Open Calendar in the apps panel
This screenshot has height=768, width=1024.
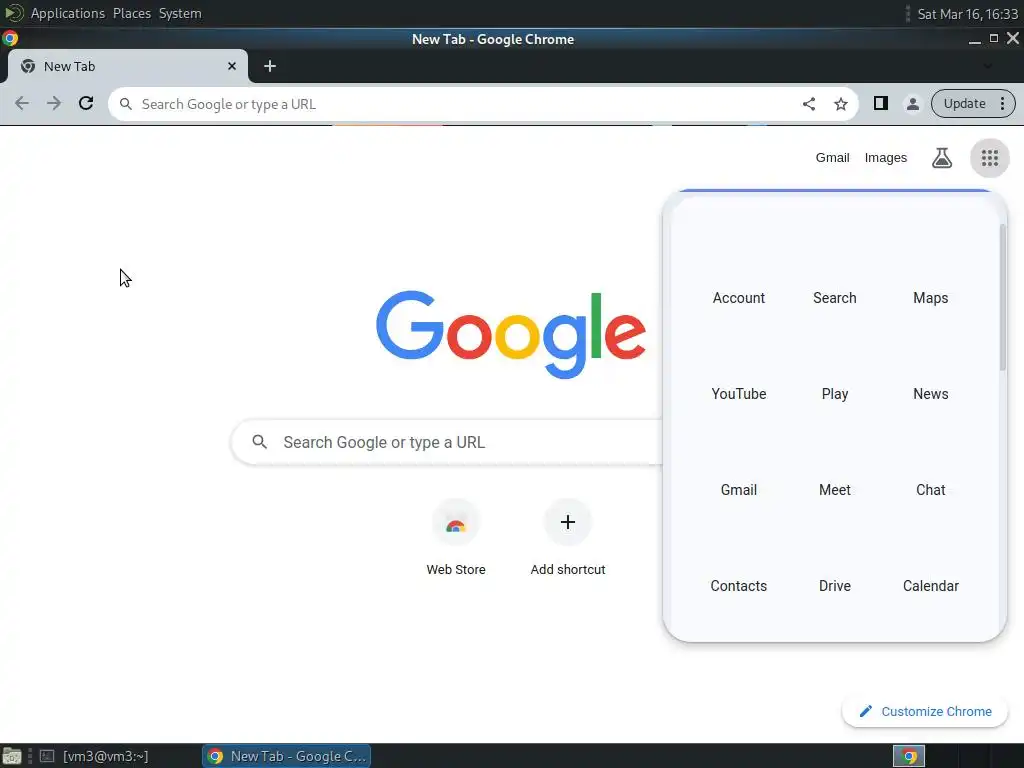(930, 586)
